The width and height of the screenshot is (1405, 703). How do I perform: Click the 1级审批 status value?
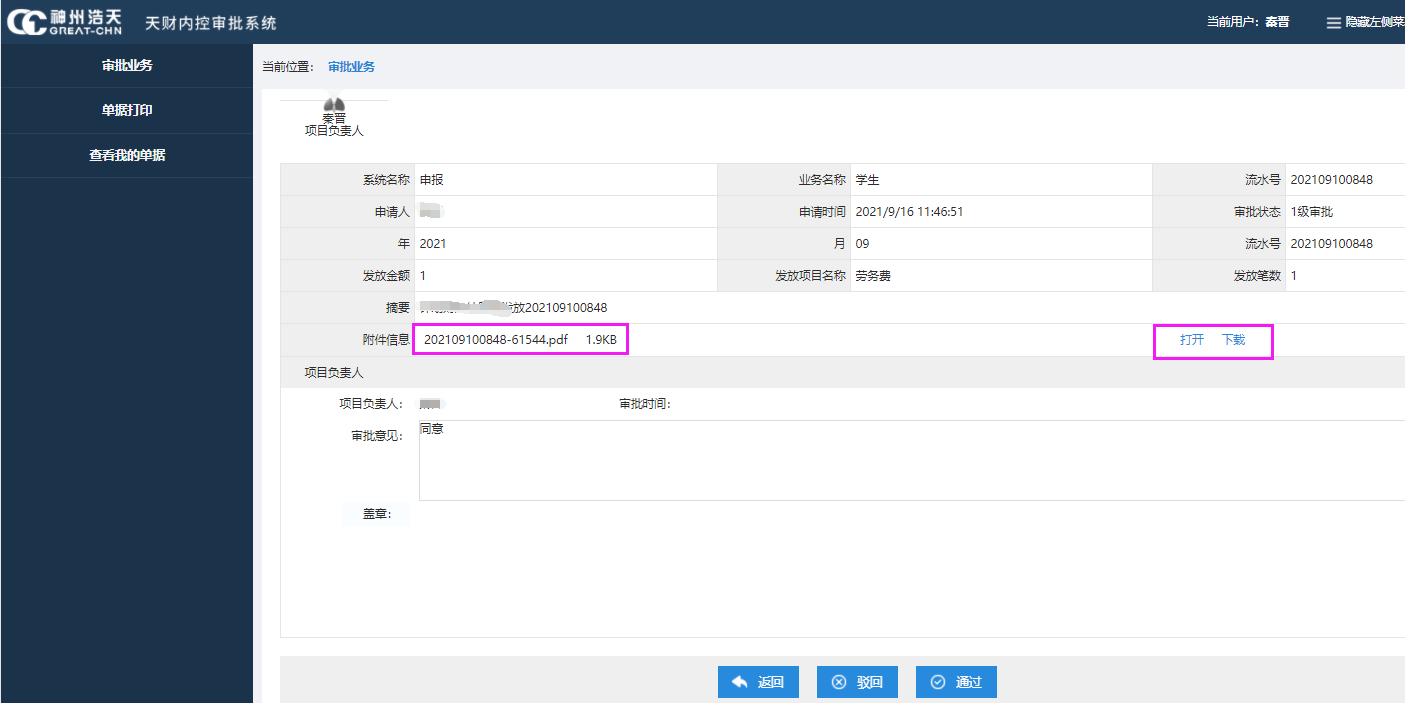coord(1312,212)
